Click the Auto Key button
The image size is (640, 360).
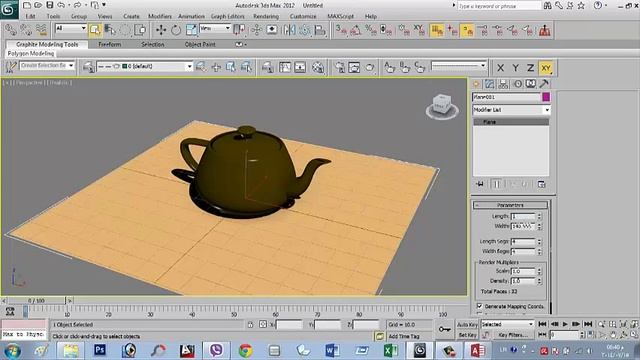(467, 325)
